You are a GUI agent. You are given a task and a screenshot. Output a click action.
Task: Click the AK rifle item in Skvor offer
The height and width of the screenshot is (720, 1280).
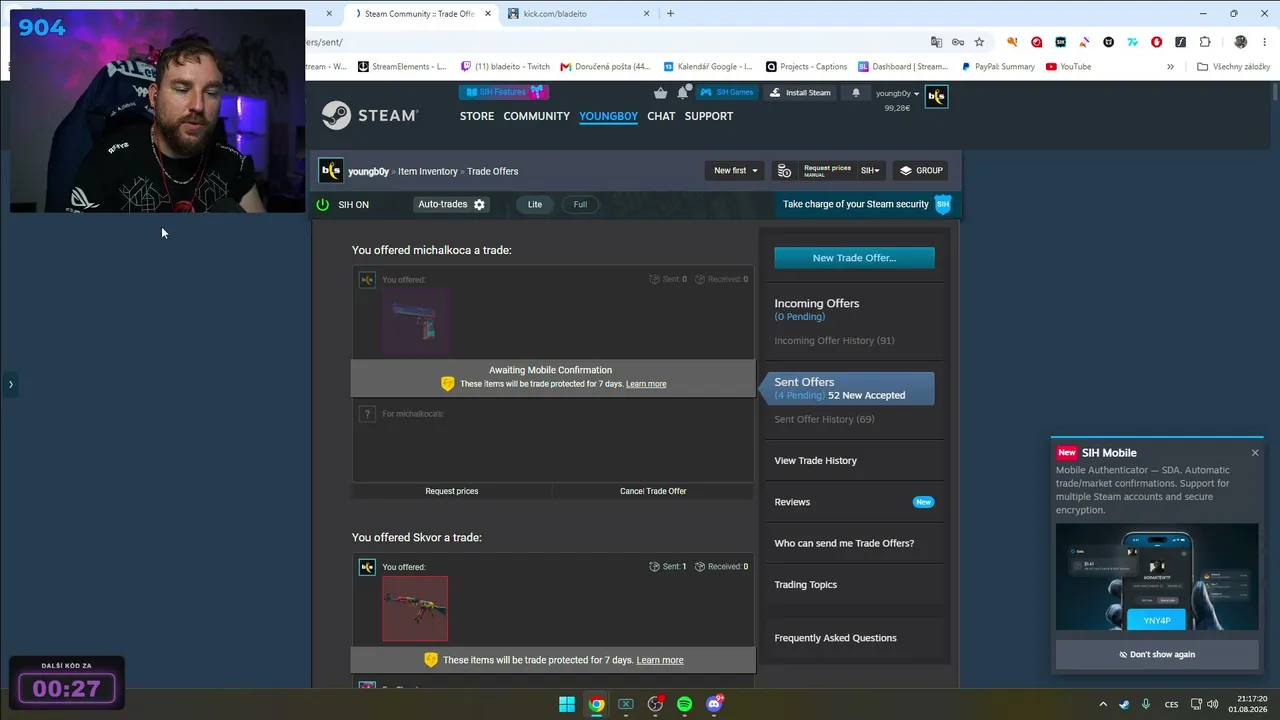415,609
